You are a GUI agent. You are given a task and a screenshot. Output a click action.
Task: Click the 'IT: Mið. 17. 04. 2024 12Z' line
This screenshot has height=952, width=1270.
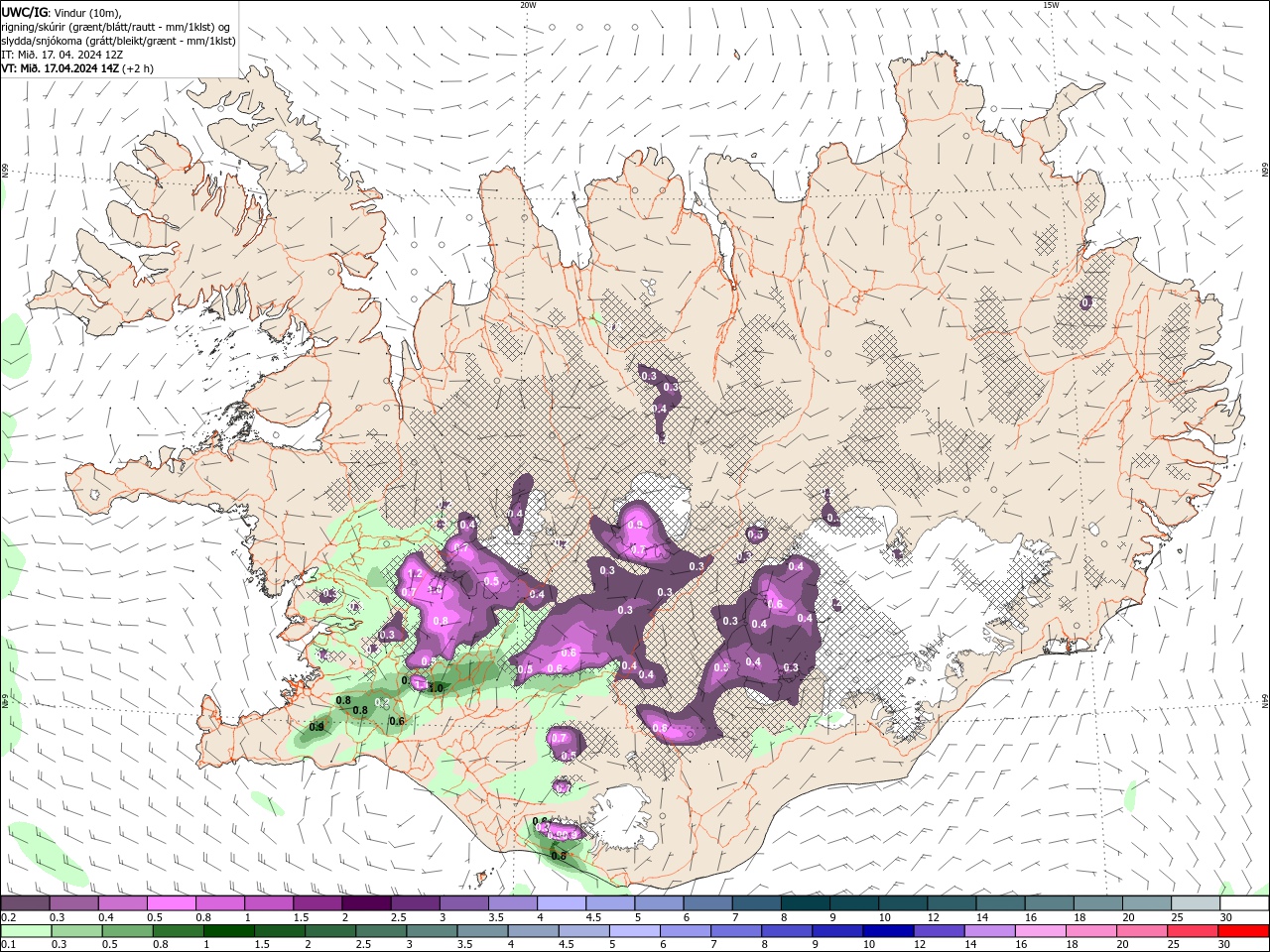63,55
